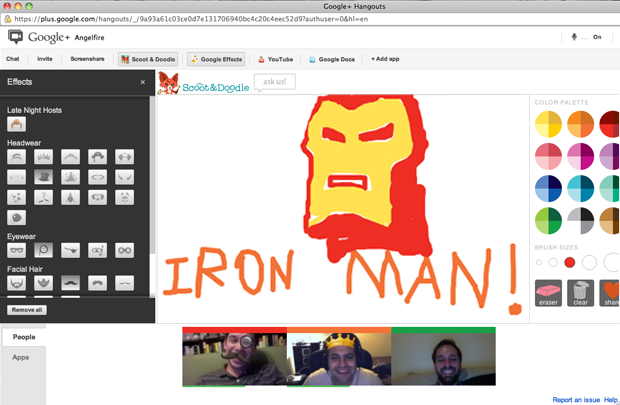Image resolution: width=620 pixels, height=405 pixels.
Task: Select the Google Effects app button
Action: (216, 59)
